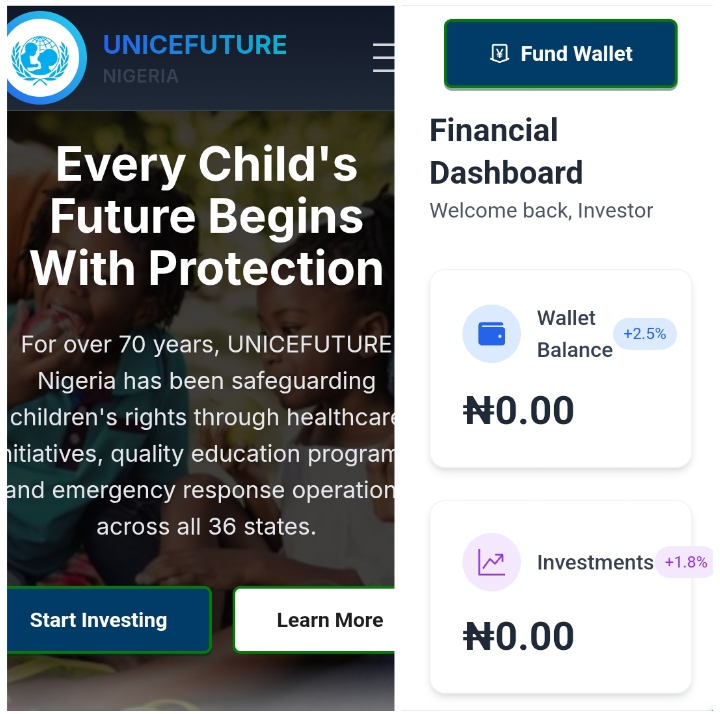
Task: Click the Welcome back, Investor text
Action: [541, 211]
